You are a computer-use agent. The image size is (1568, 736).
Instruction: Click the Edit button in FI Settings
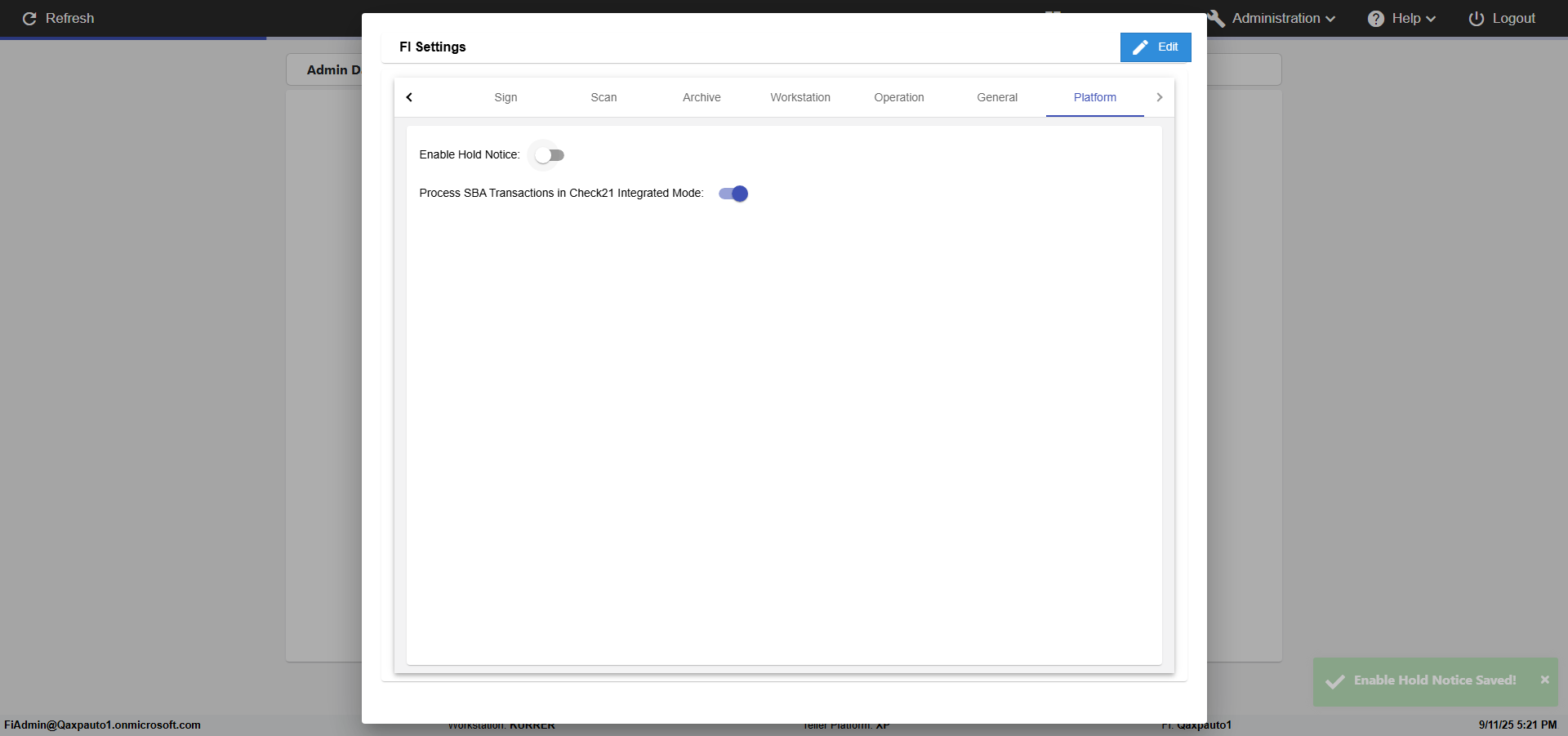(1156, 47)
